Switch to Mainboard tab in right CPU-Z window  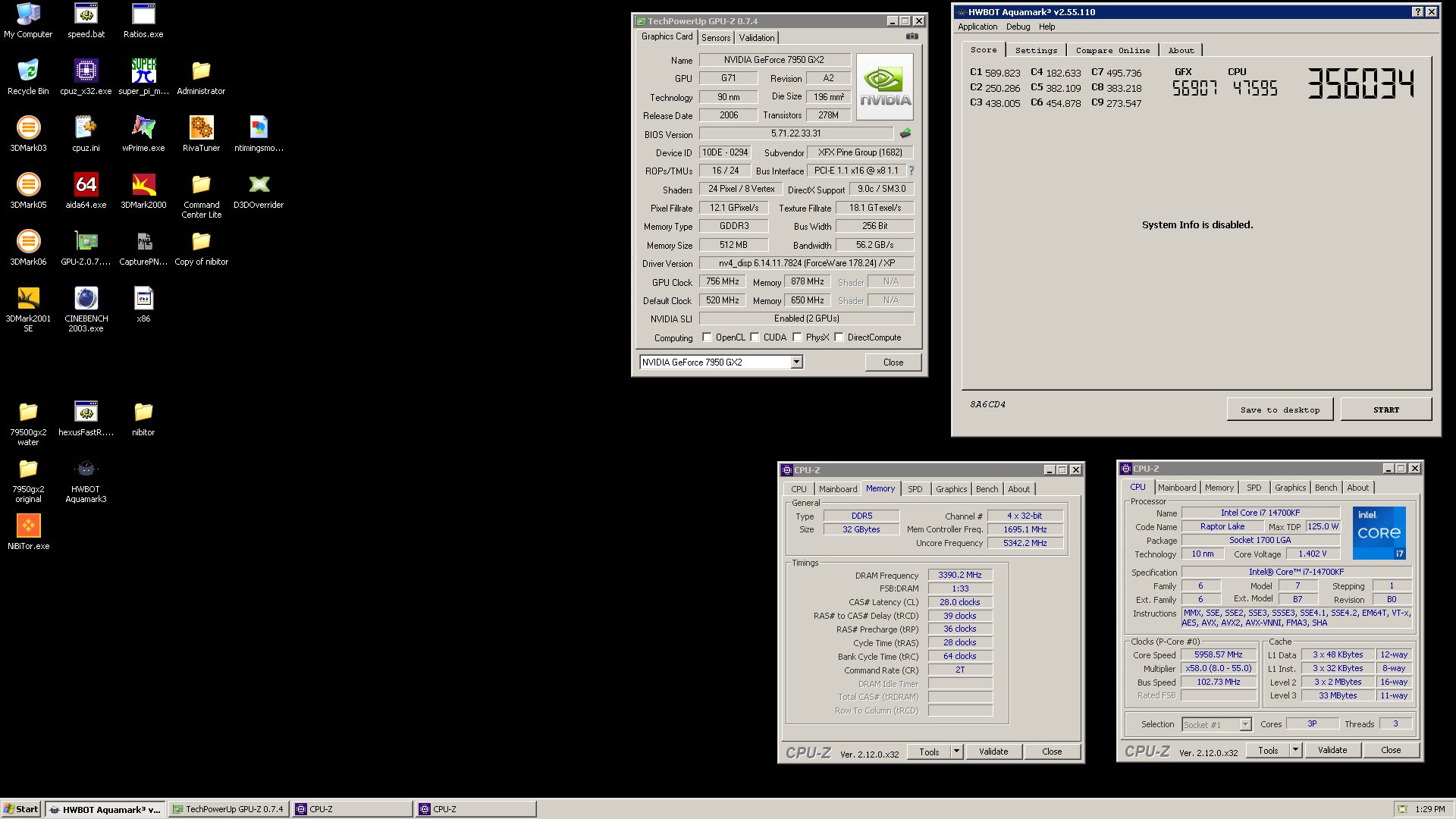pyautogui.click(x=1177, y=488)
